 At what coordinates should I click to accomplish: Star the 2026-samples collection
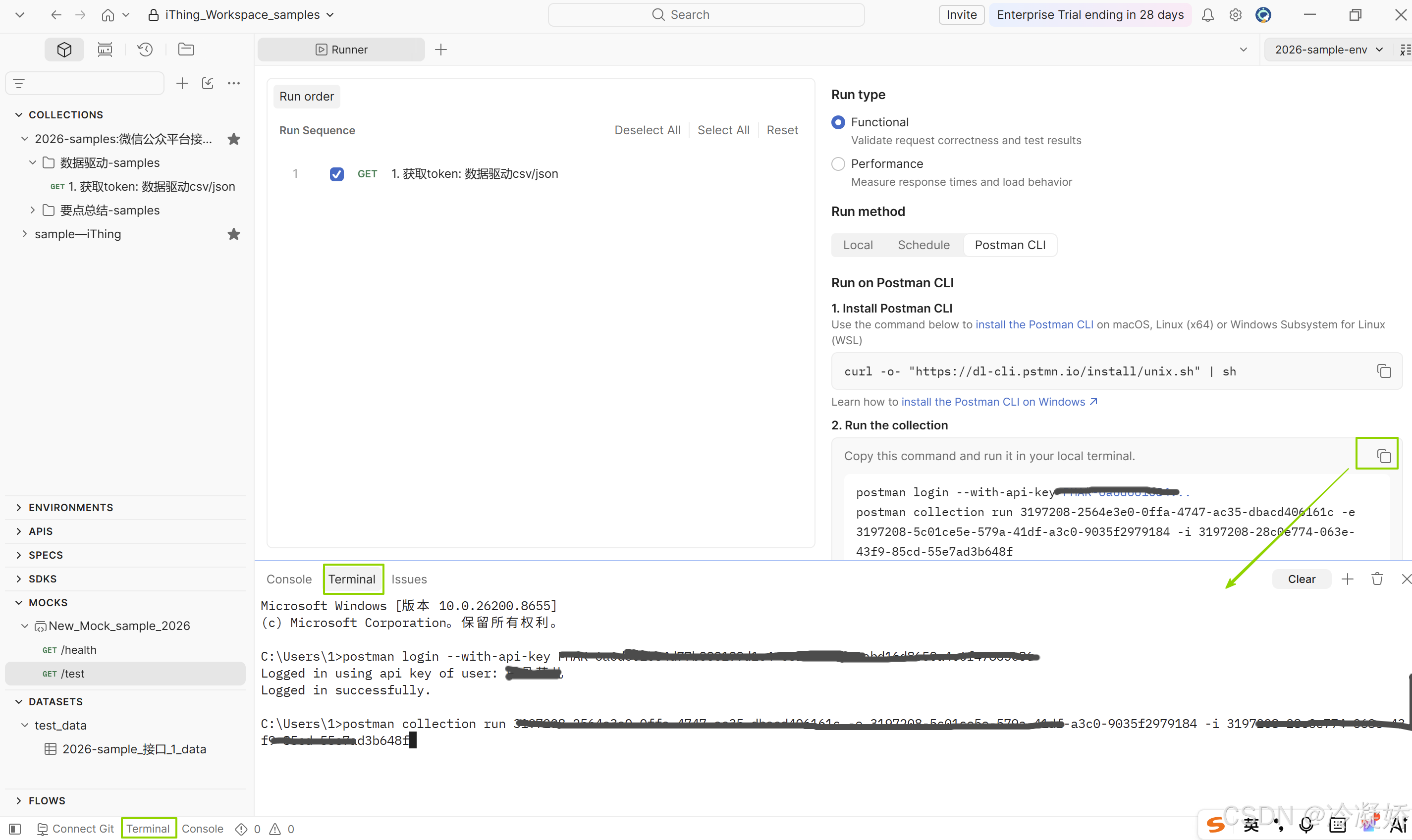(234, 139)
